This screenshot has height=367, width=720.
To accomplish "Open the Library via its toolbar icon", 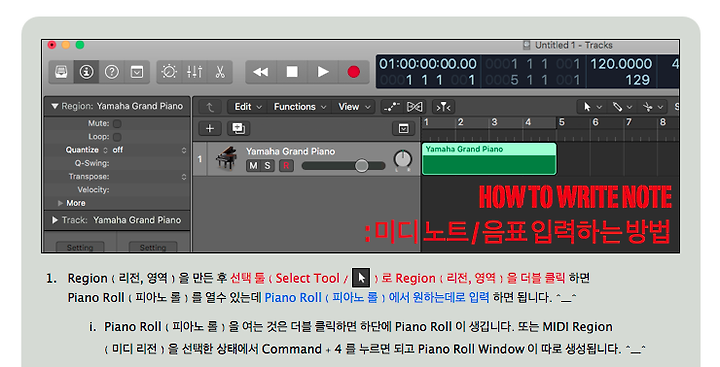I will (x=62, y=72).
